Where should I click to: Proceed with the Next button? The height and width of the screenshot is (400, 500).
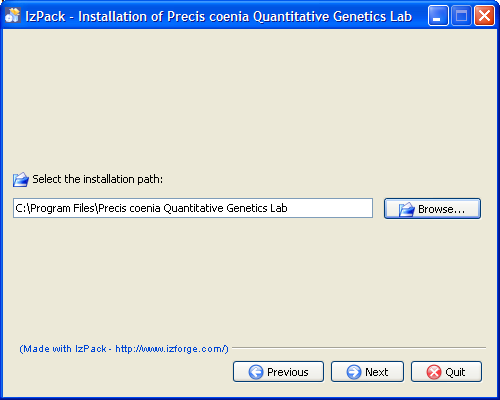[x=367, y=372]
